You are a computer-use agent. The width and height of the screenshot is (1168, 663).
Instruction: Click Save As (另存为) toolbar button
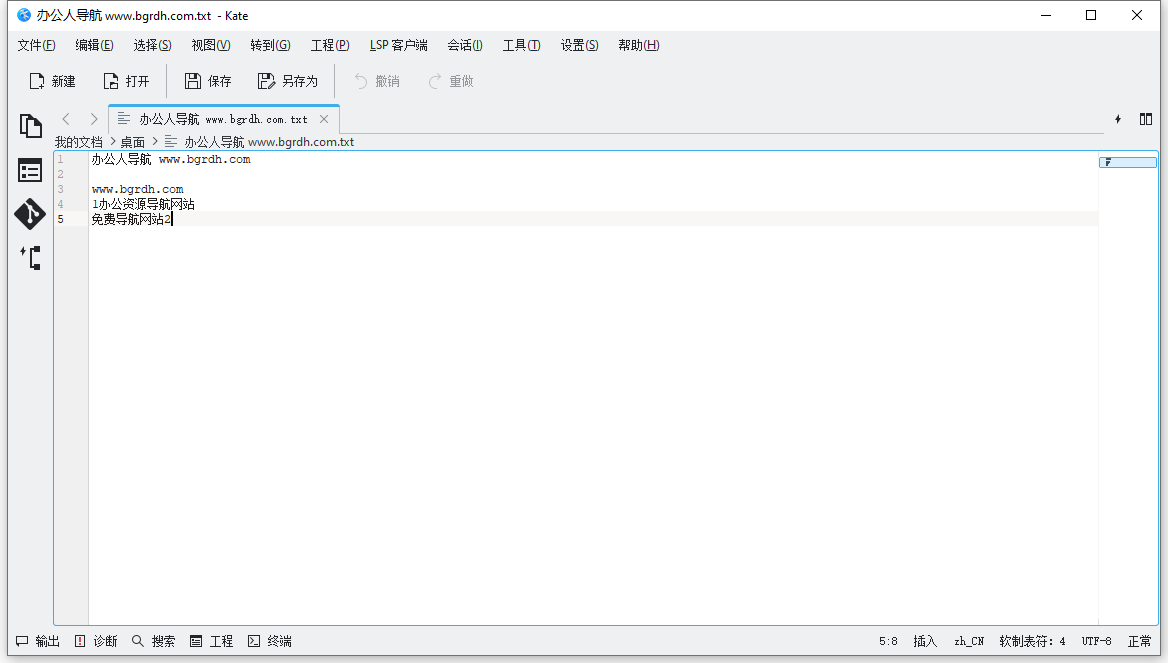[x=288, y=81]
